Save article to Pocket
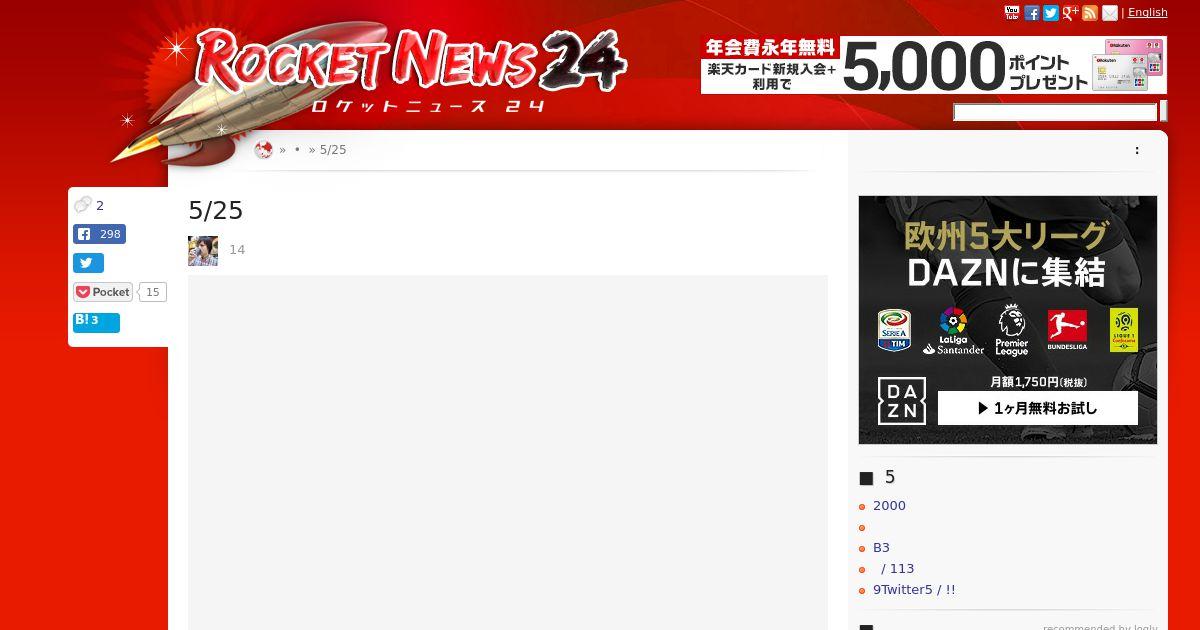Viewport: 1200px width, 630px height. [x=103, y=292]
